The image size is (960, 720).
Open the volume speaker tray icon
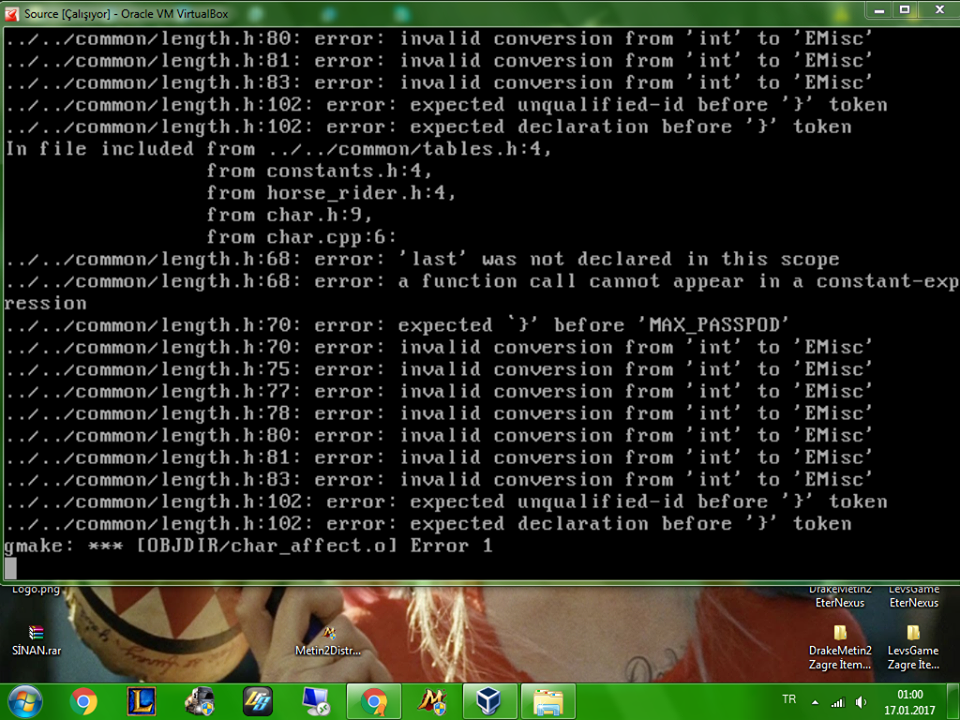(x=861, y=702)
